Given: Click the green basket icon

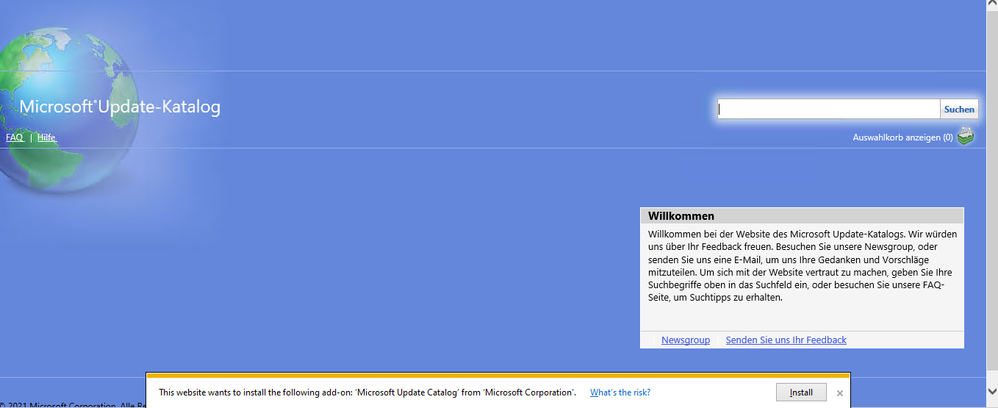Looking at the screenshot, I should [966, 136].
